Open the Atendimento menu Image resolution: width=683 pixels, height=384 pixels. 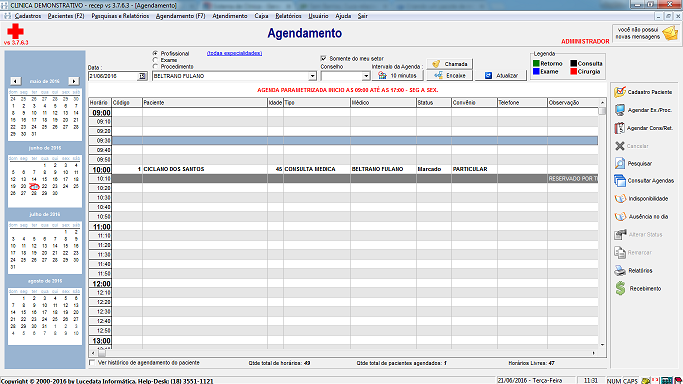(230, 16)
